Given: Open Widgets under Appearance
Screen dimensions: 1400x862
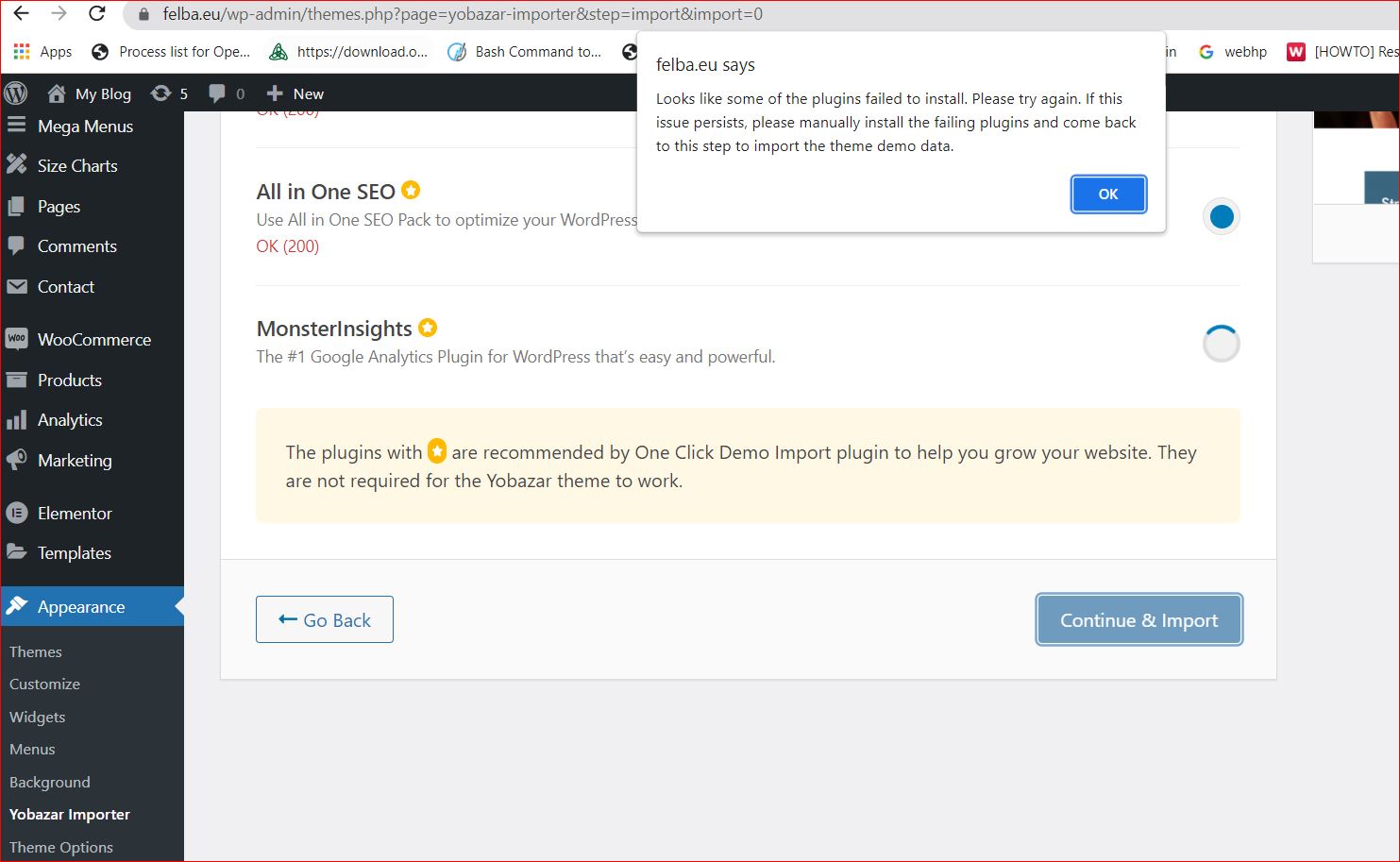Looking at the screenshot, I should (x=38, y=718).
